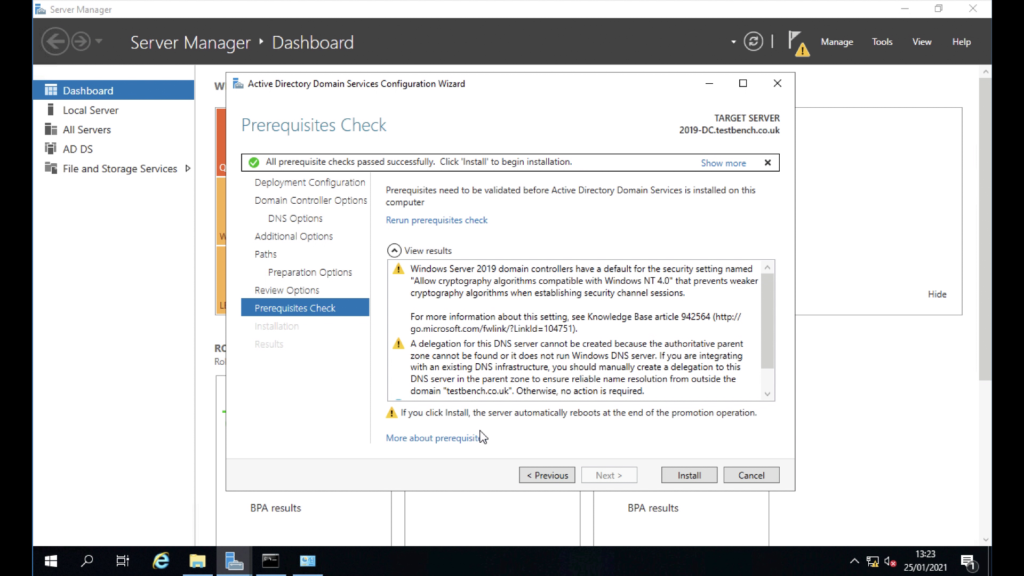
Task: Click the Install button
Action: point(689,475)
